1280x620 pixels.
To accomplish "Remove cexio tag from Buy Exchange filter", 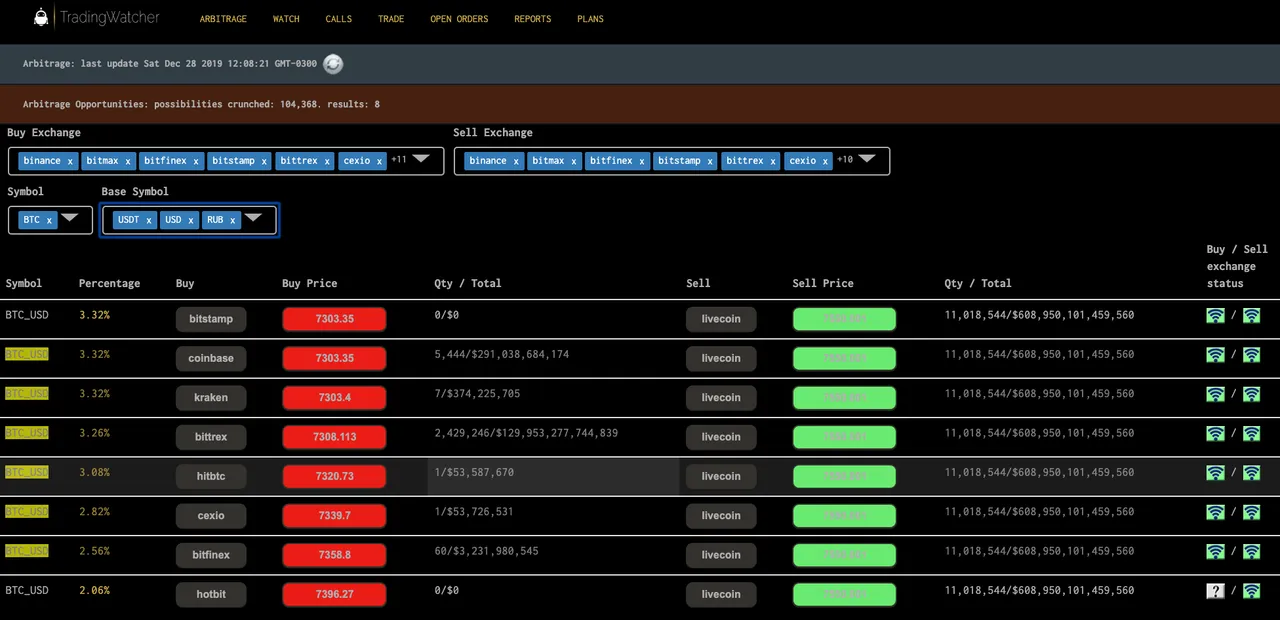I will 379,161.
